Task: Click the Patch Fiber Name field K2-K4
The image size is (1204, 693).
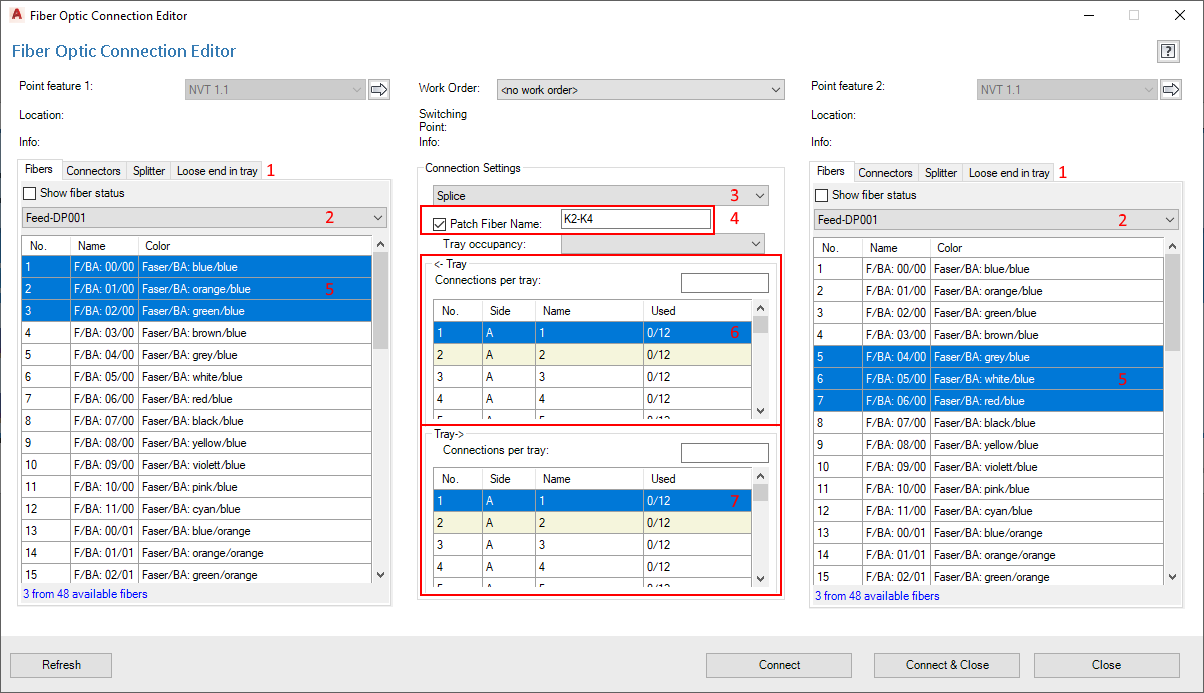Action: coord(635,219)
